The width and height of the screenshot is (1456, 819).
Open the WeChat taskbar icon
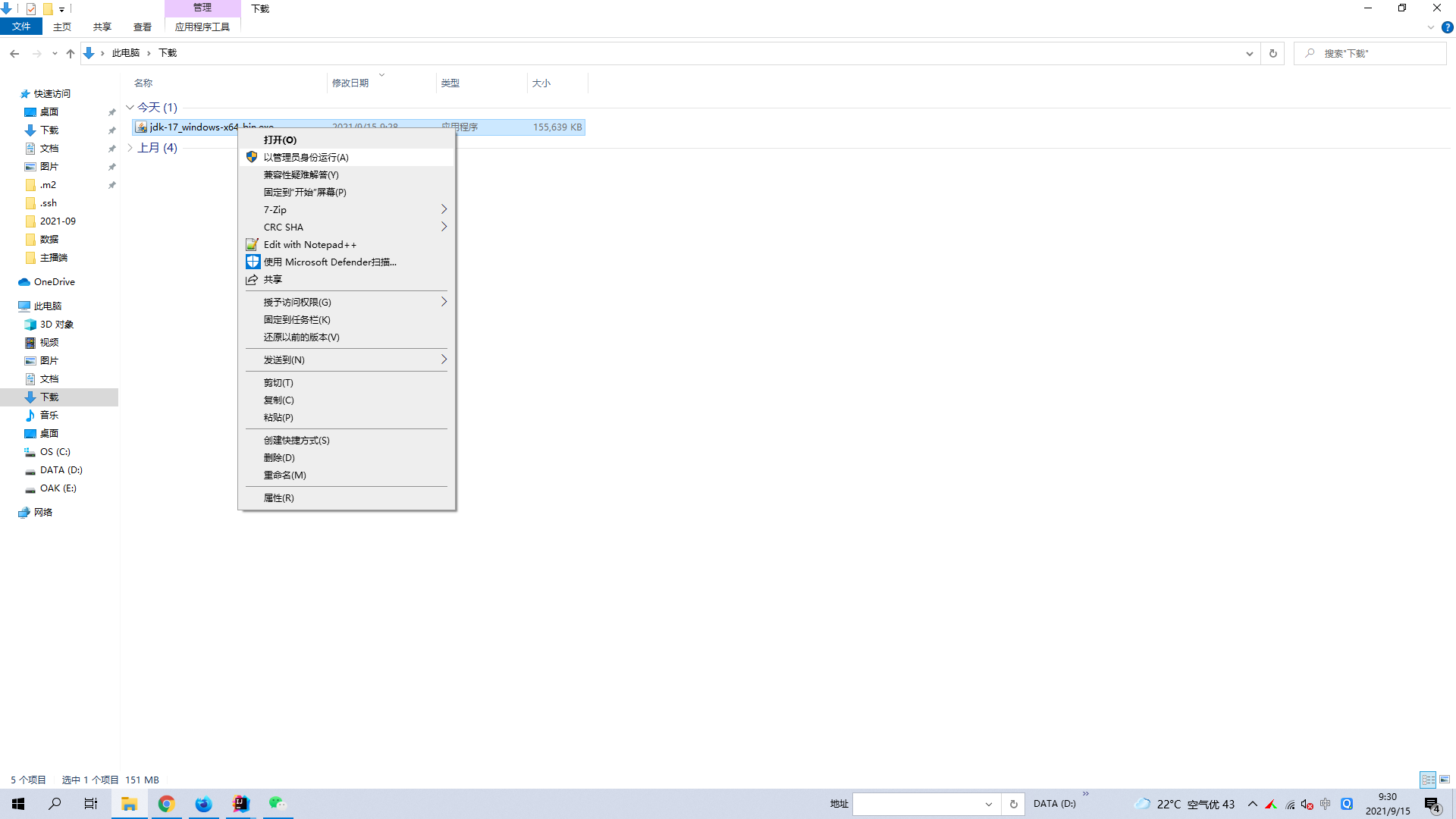point(278,804)
